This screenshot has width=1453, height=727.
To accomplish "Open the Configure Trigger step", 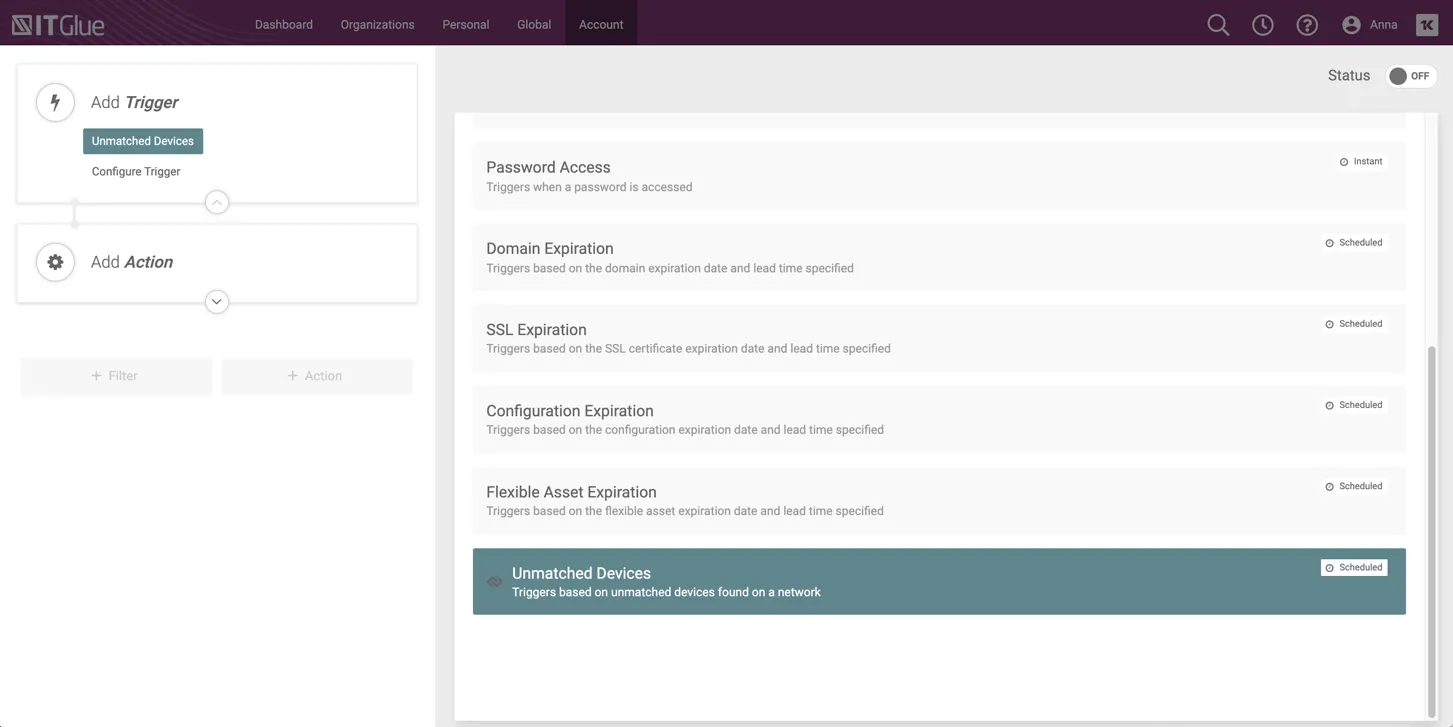I will tap(136, 171).
